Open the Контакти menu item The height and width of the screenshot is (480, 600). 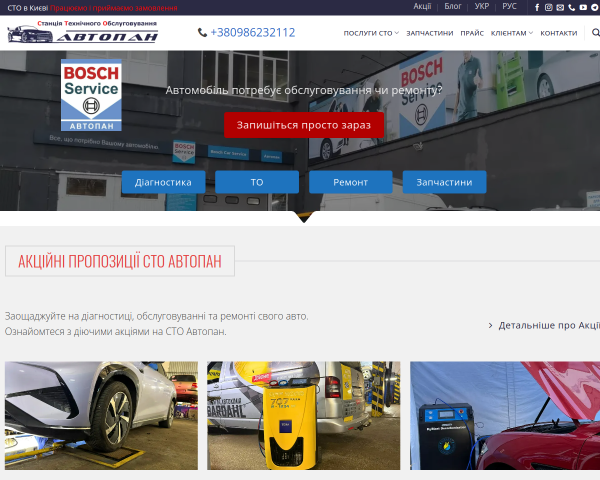point(559,33)
